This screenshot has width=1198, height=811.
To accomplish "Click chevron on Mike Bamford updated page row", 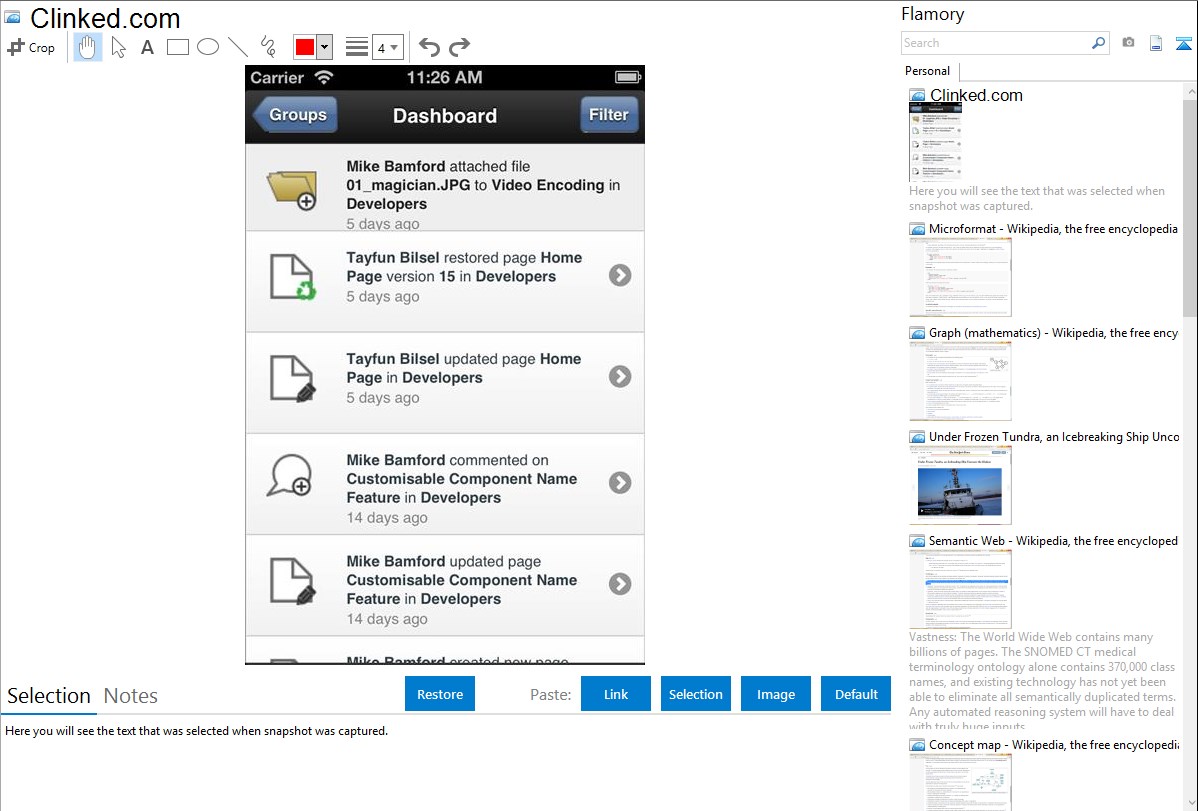I will coord(620,584).
